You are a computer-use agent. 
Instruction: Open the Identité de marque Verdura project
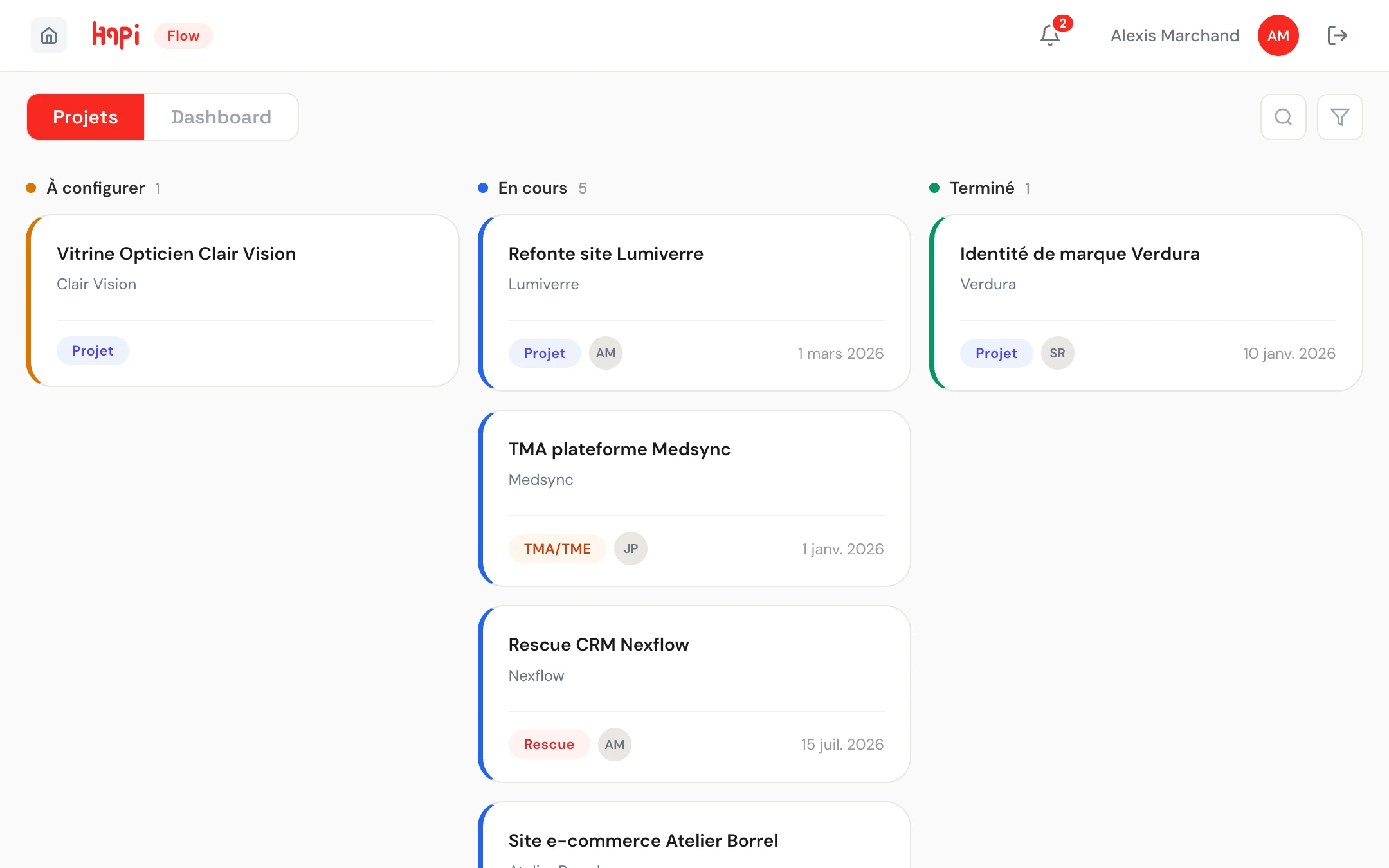point(1146,303)
